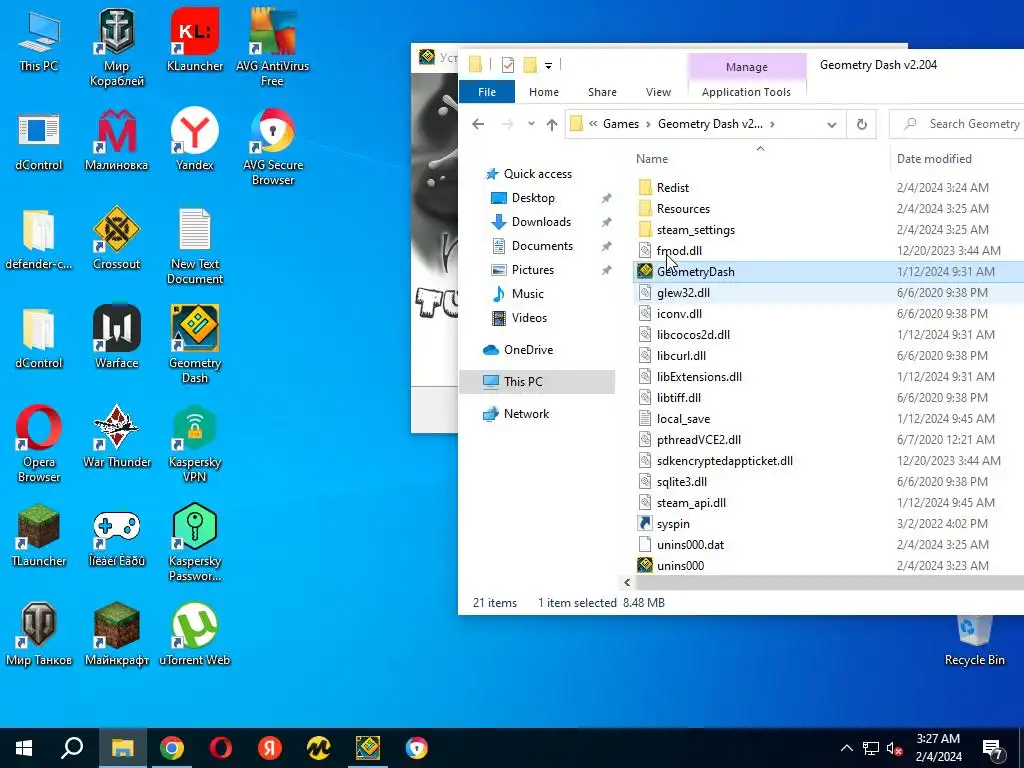Open Customize Quick Access Toolbar dropdown
The width and height of the screenshot is (1024, 768).
[549, 65]
